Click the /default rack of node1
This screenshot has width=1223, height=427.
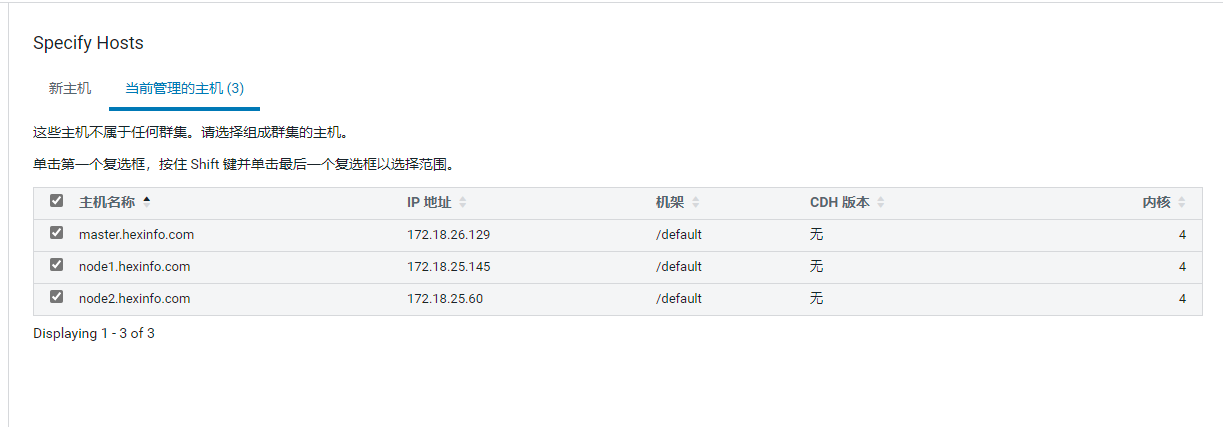(679, 266)
